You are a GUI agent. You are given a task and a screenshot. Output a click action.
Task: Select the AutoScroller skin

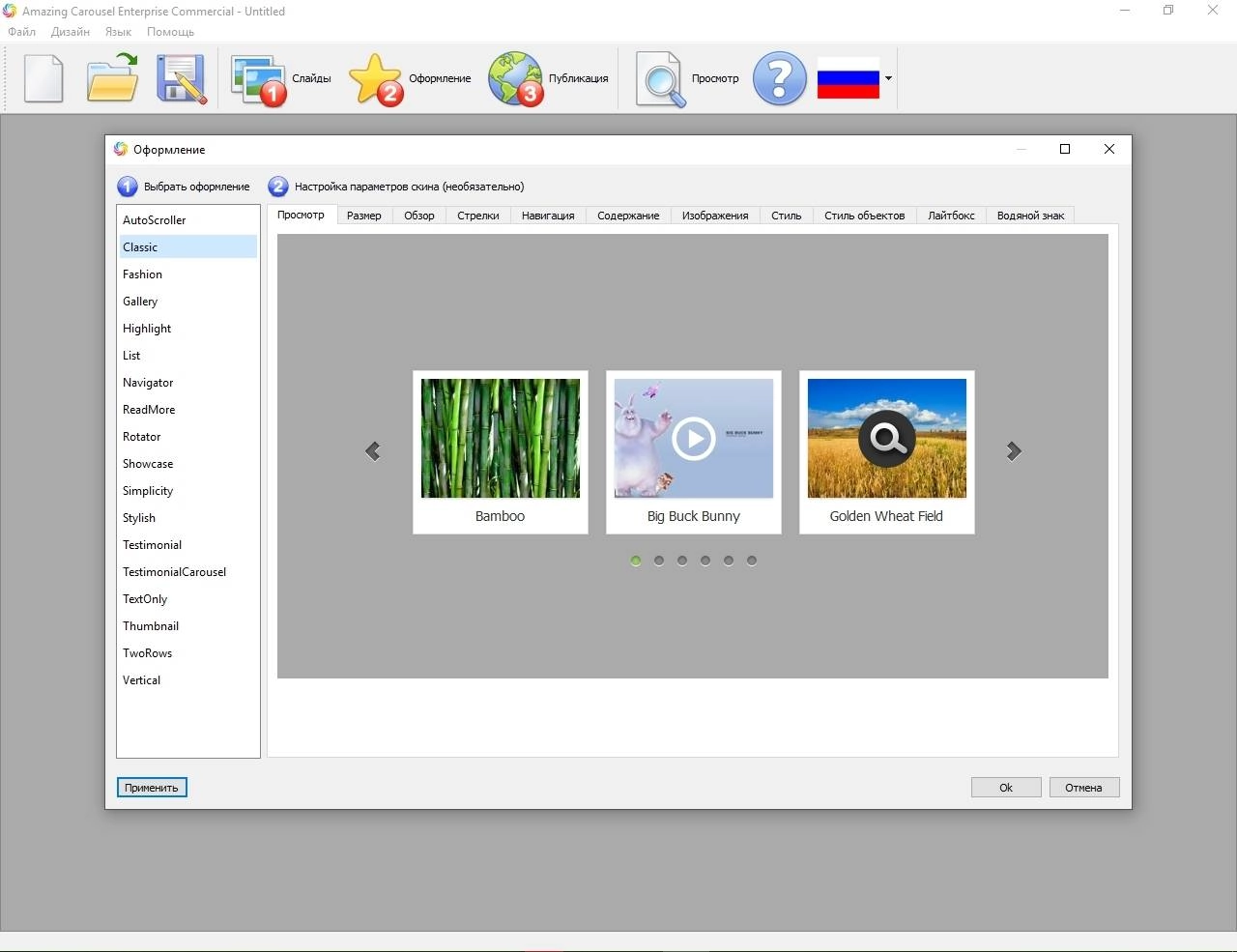pyautogui.click(x=188, y=220)
